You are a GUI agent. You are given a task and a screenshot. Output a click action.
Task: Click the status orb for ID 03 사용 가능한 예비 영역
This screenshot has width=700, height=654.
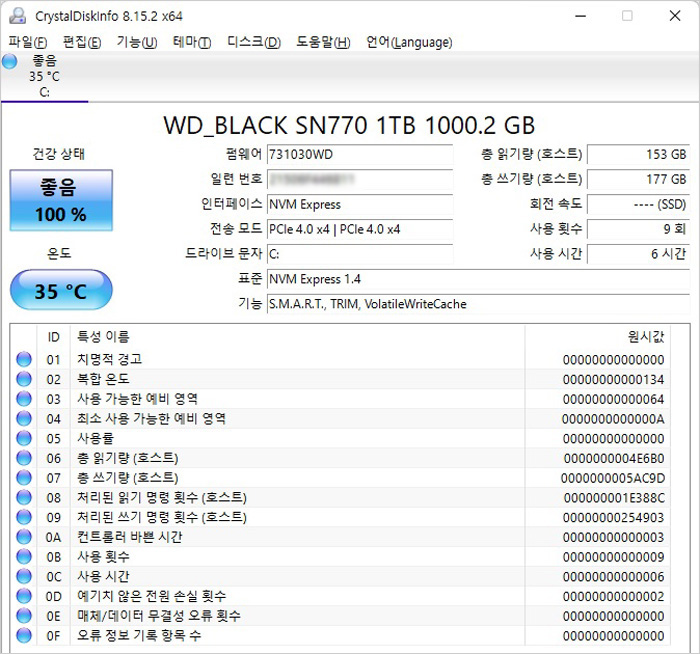point(24,399)
